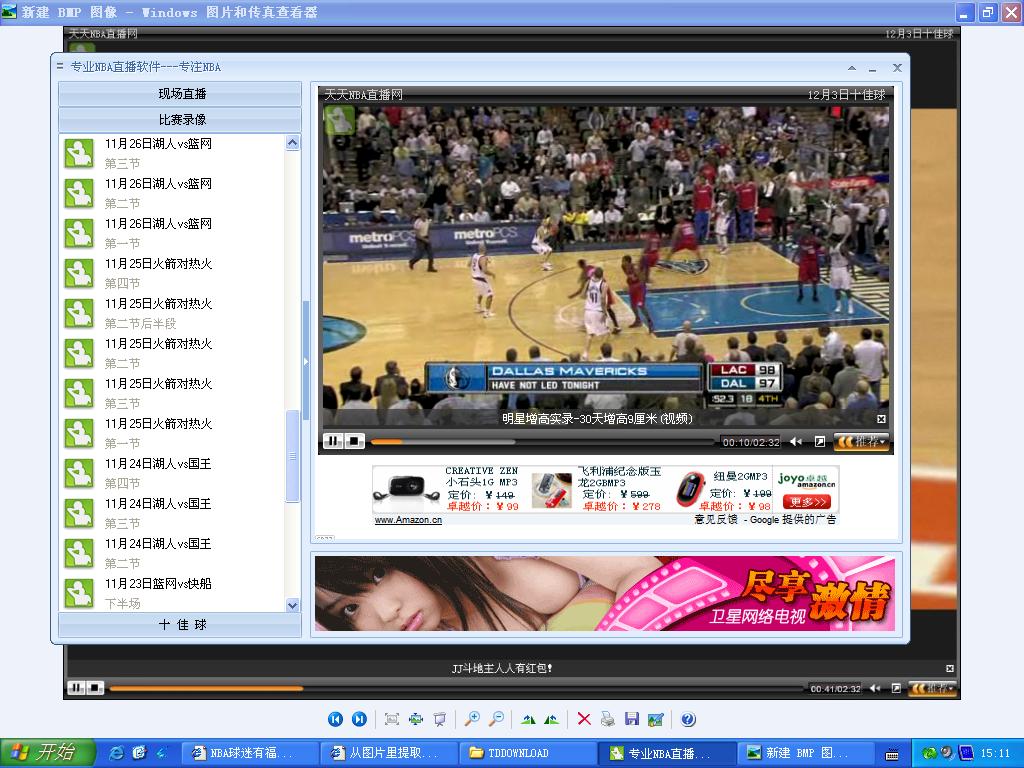Viewport: 1024px width, 768px height.
Task: Close the JJ斗地主 ad overlay in background
Action: tap(950, 668)
